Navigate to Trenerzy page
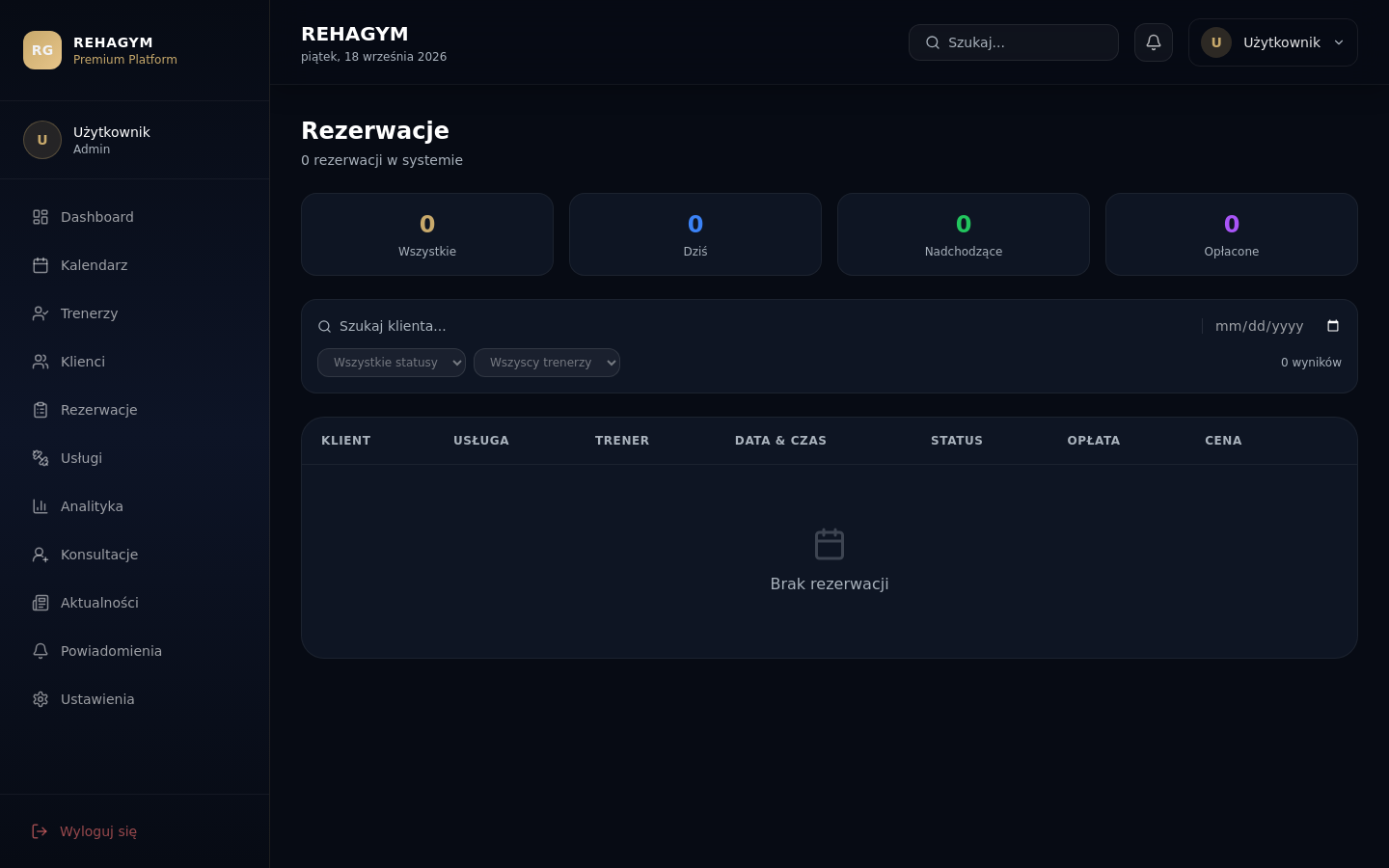The width and height of the screenshot is (1389, 868). [135, 313]
